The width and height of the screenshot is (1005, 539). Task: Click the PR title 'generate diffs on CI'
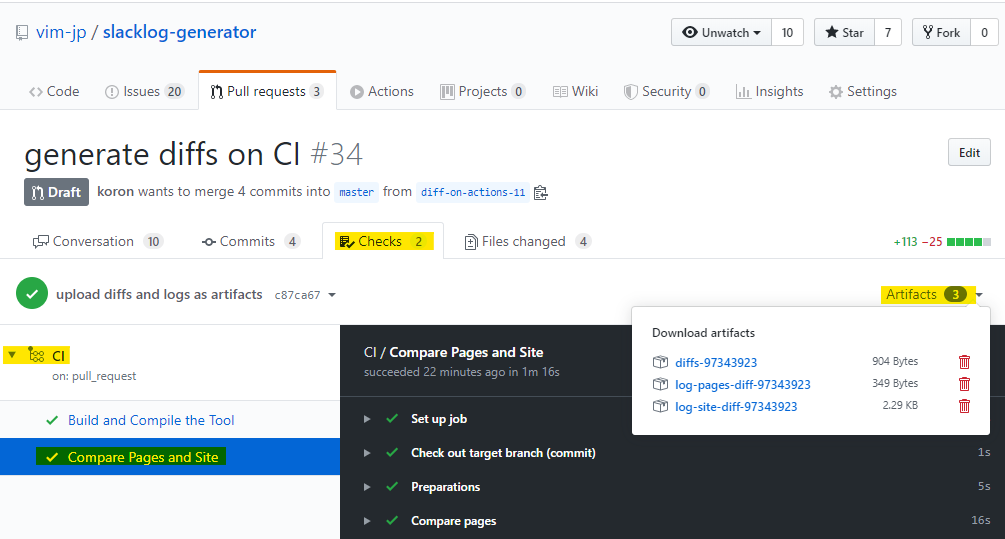point(162,154)
